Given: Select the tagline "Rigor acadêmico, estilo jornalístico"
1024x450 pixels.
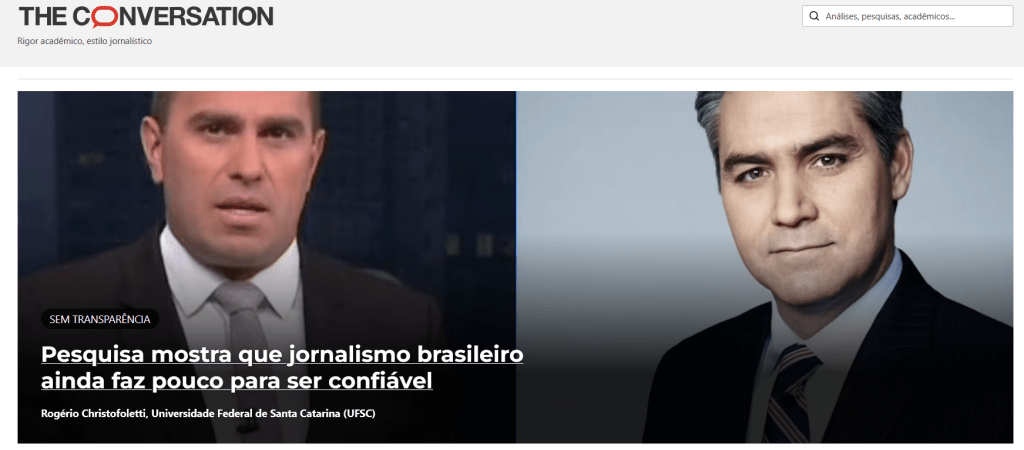Looking at the screenshot, I should coord(85,41).
